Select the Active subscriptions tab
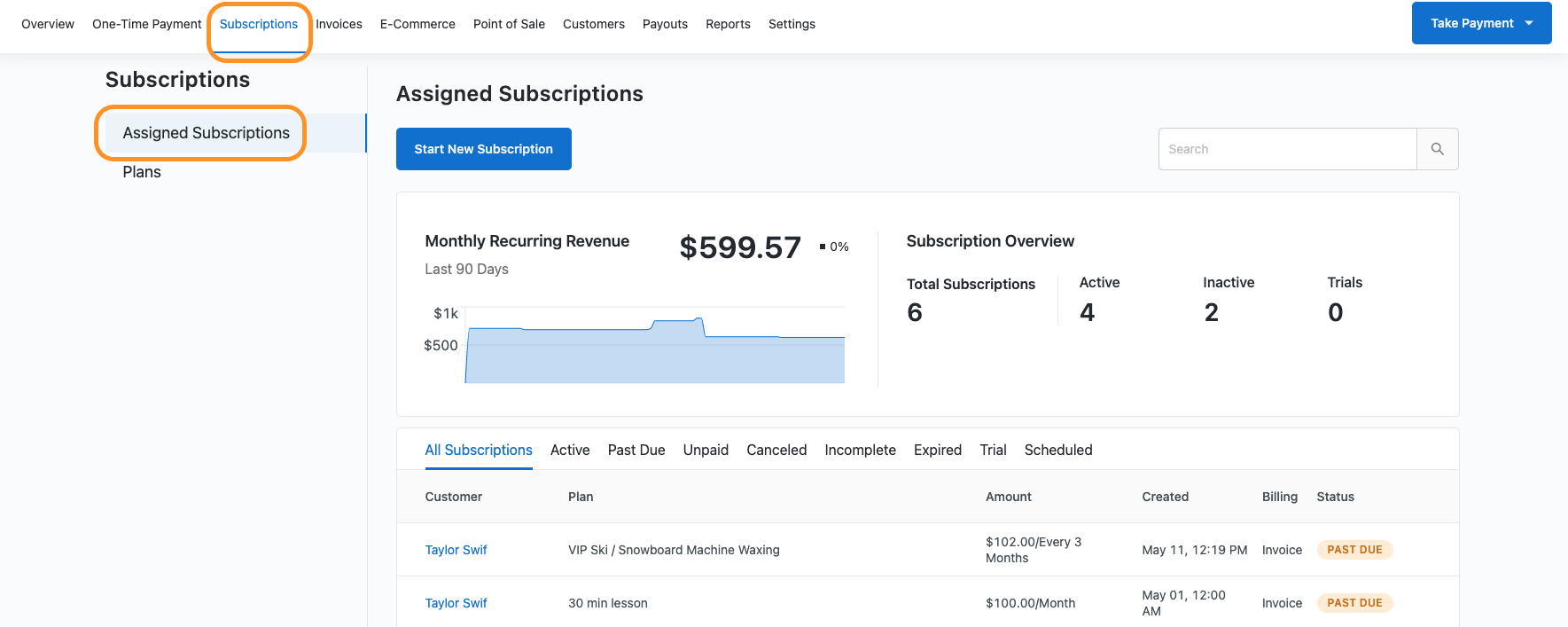 point(570,450)
